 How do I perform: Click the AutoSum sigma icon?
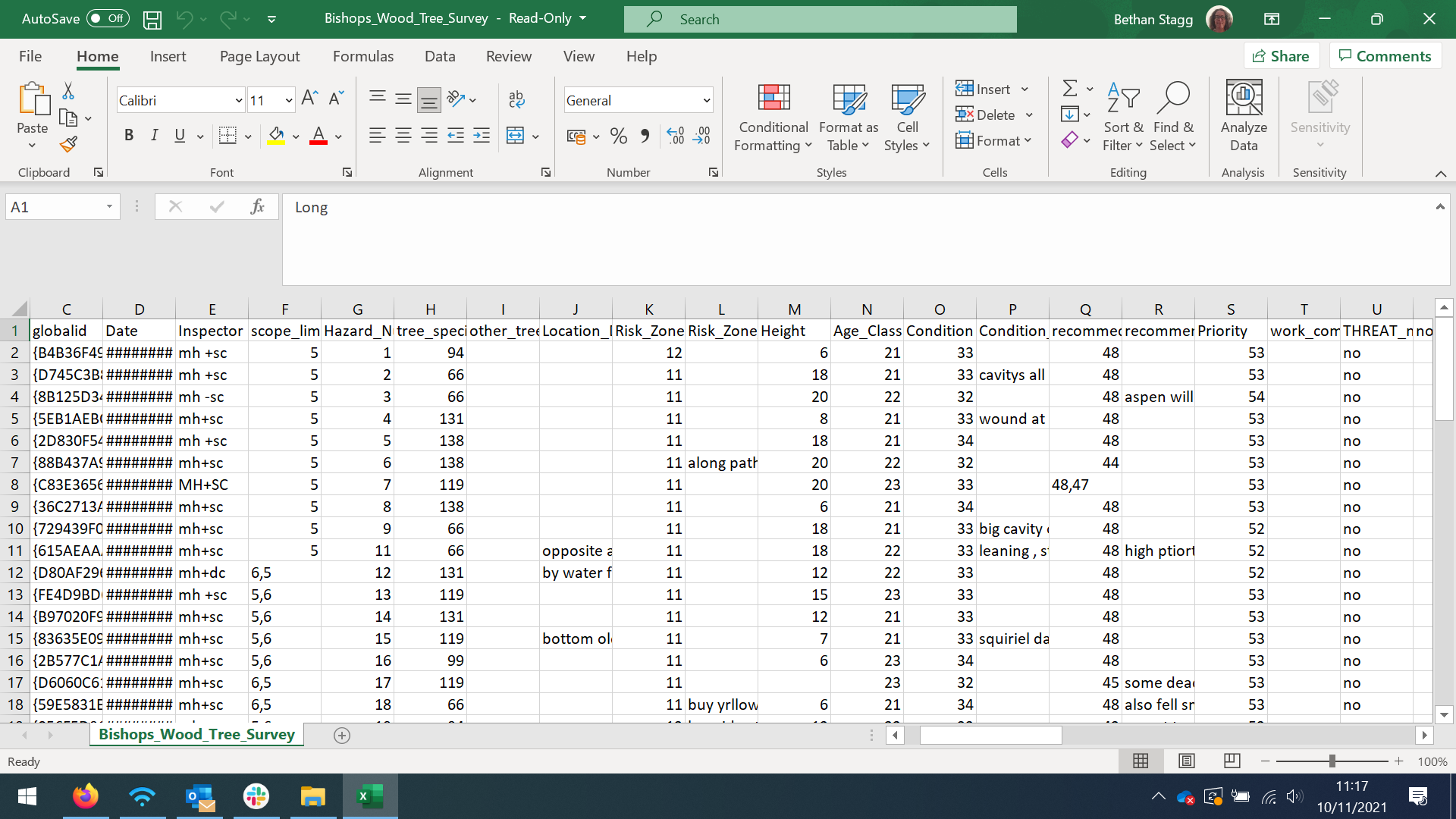[x=1069, y=89]
